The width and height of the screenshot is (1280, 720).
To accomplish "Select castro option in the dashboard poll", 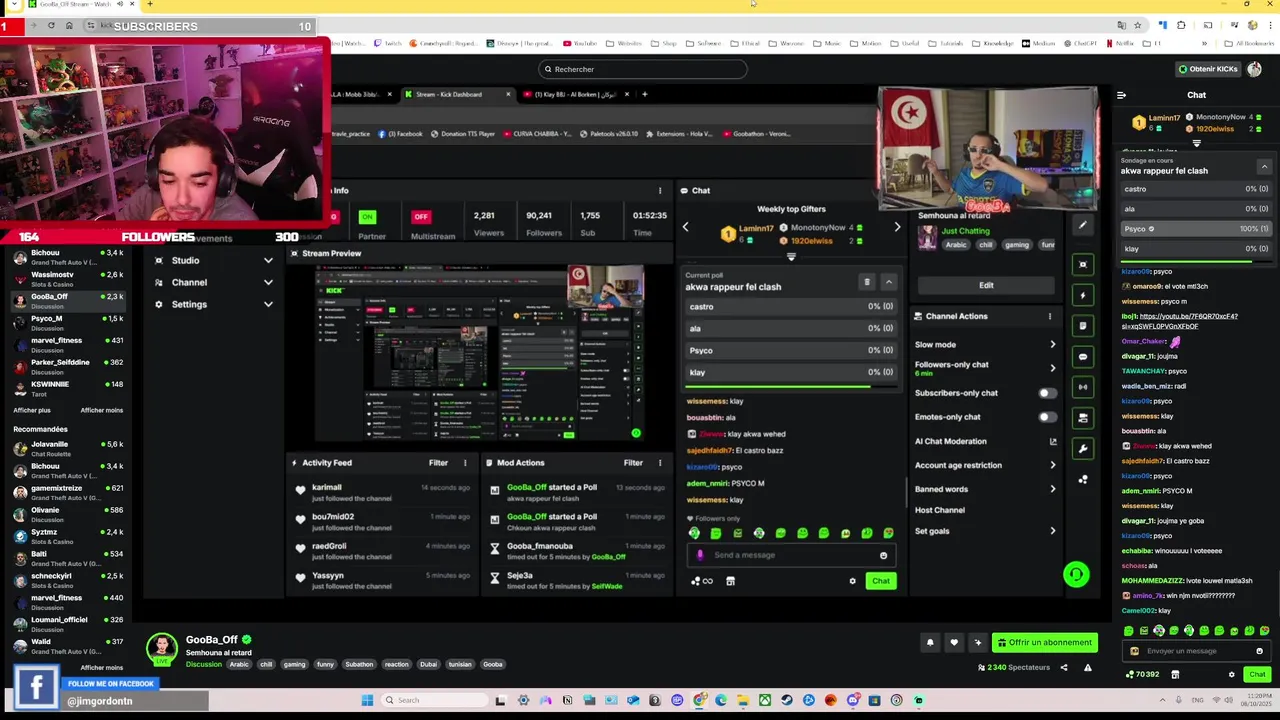I will tap(790, 307).
